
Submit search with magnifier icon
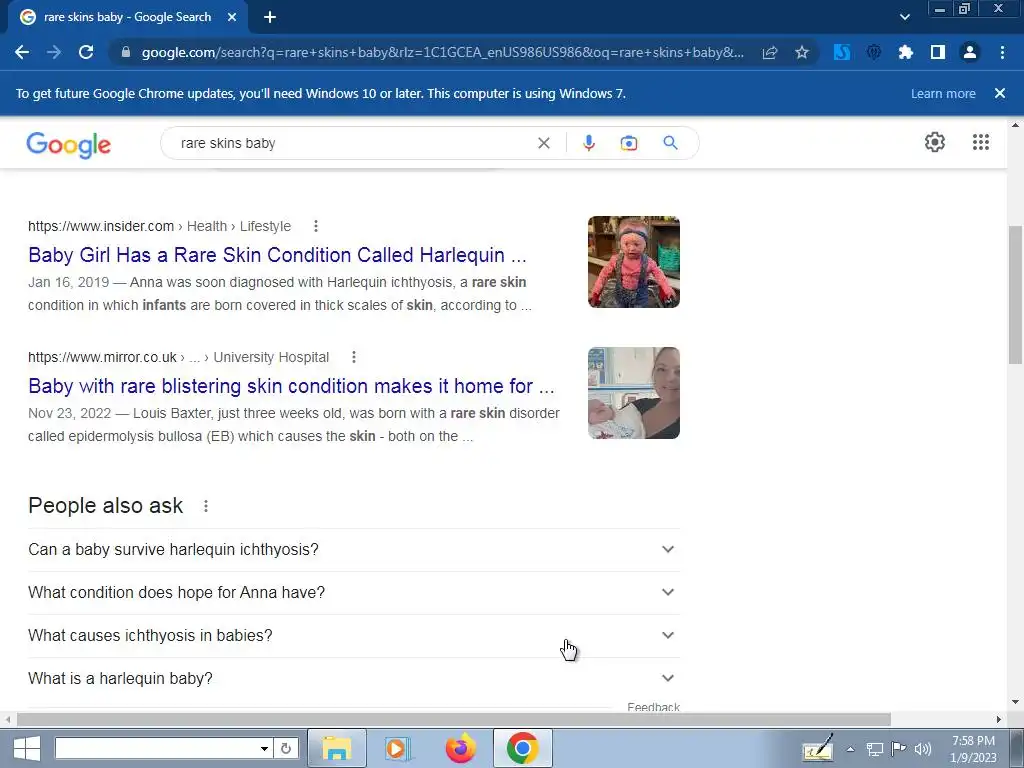tap(671, 143)
